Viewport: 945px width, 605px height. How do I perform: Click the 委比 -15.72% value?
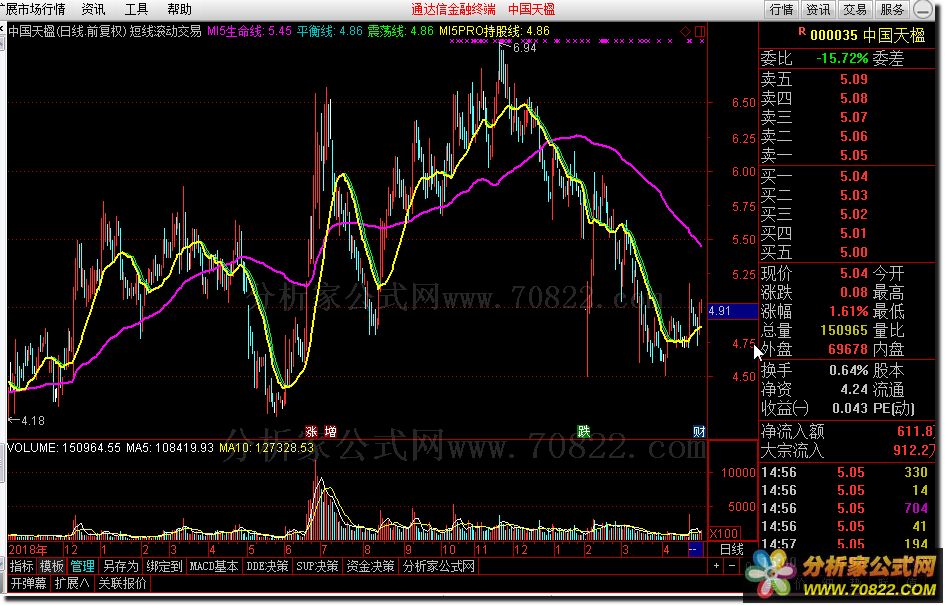click(x=842, y=58)
